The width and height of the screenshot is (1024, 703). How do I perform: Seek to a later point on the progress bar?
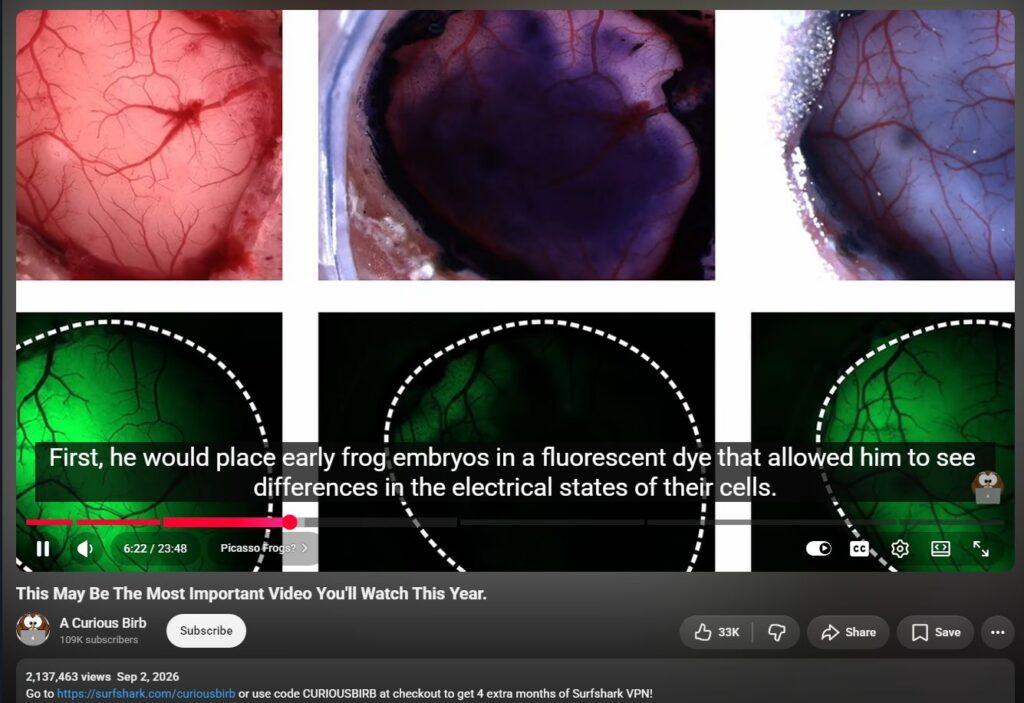tap(653, 522)
